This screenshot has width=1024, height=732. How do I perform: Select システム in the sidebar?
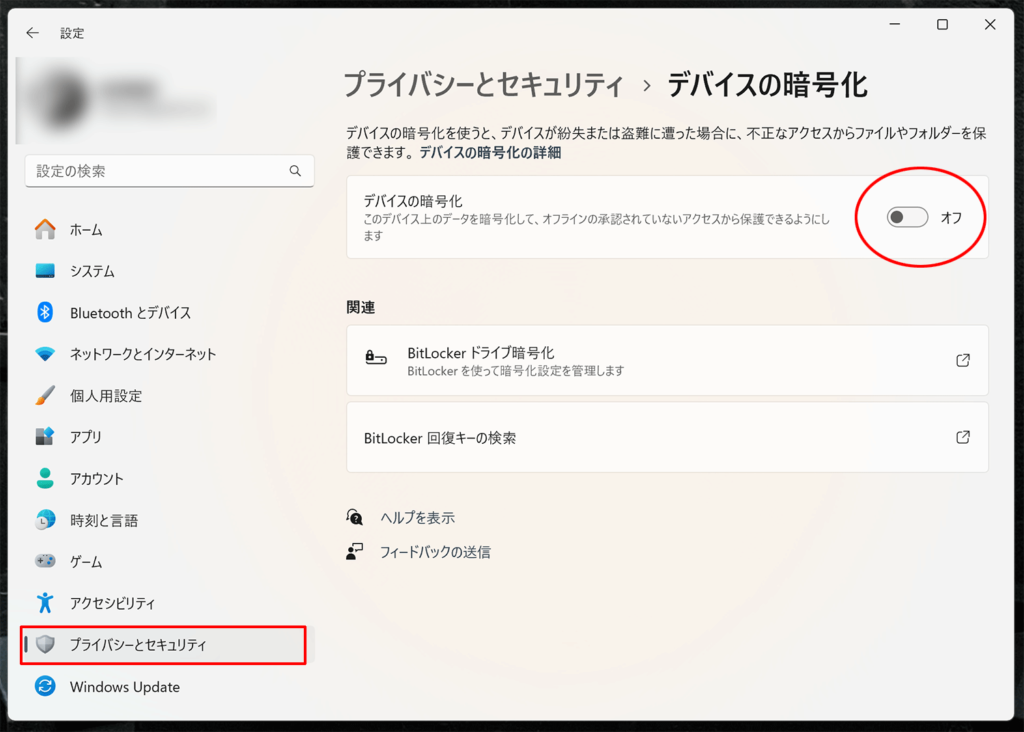pos(92,271)
